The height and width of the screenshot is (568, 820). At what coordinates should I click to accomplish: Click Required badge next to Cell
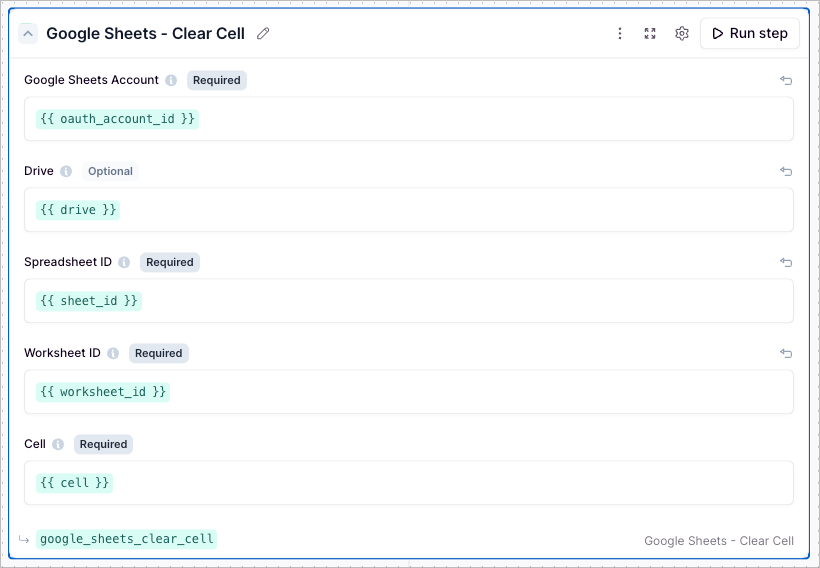click(x=103, y=445)
